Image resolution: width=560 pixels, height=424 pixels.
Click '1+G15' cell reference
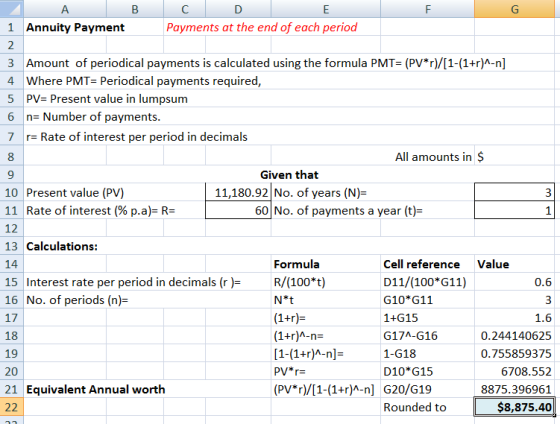coord(400,318)
